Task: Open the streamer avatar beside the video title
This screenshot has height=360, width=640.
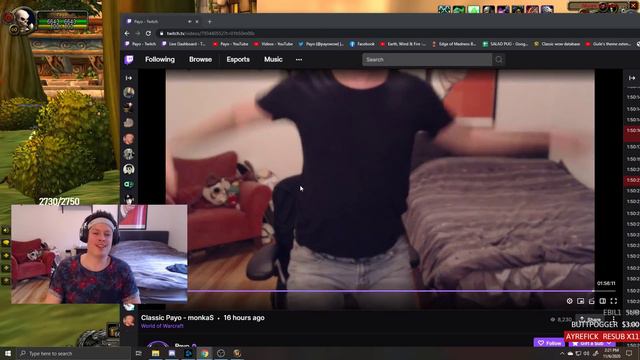Action: tap(129, 320)
